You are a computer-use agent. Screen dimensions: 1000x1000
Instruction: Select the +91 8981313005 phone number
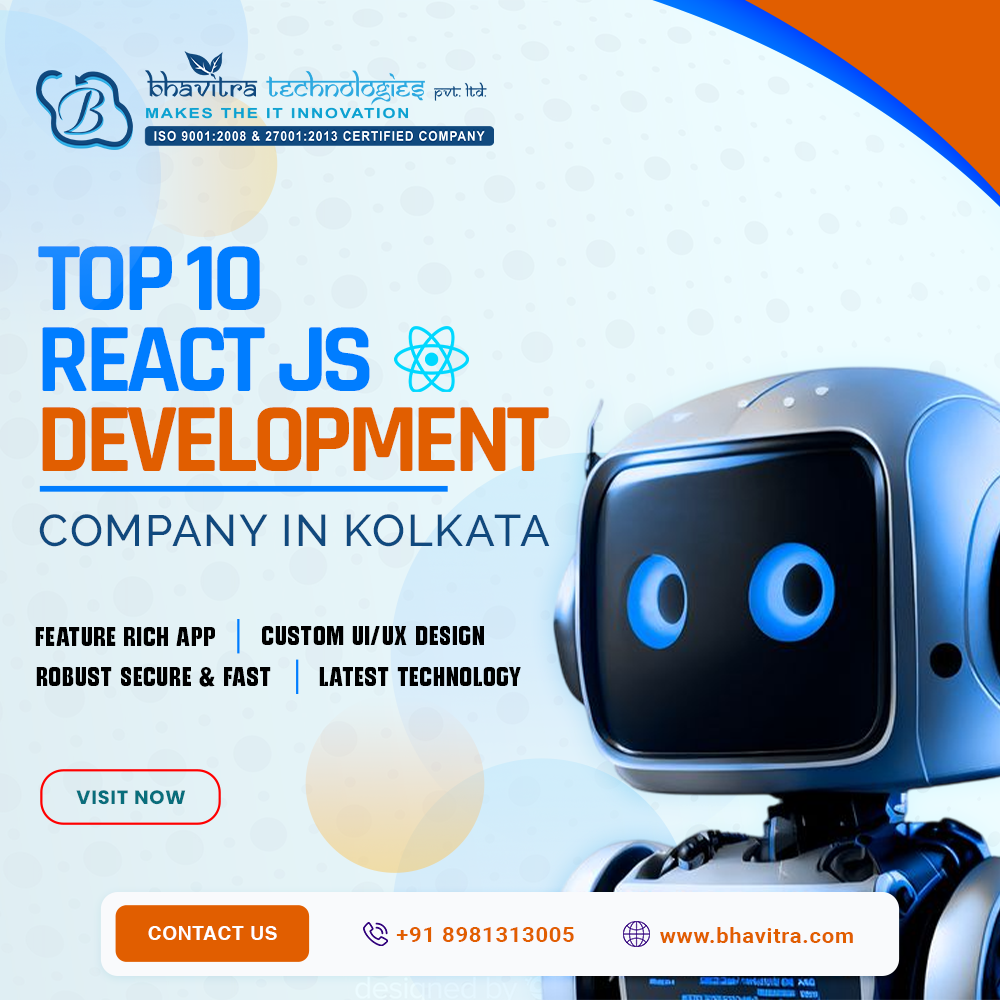[x=485, y=934]
